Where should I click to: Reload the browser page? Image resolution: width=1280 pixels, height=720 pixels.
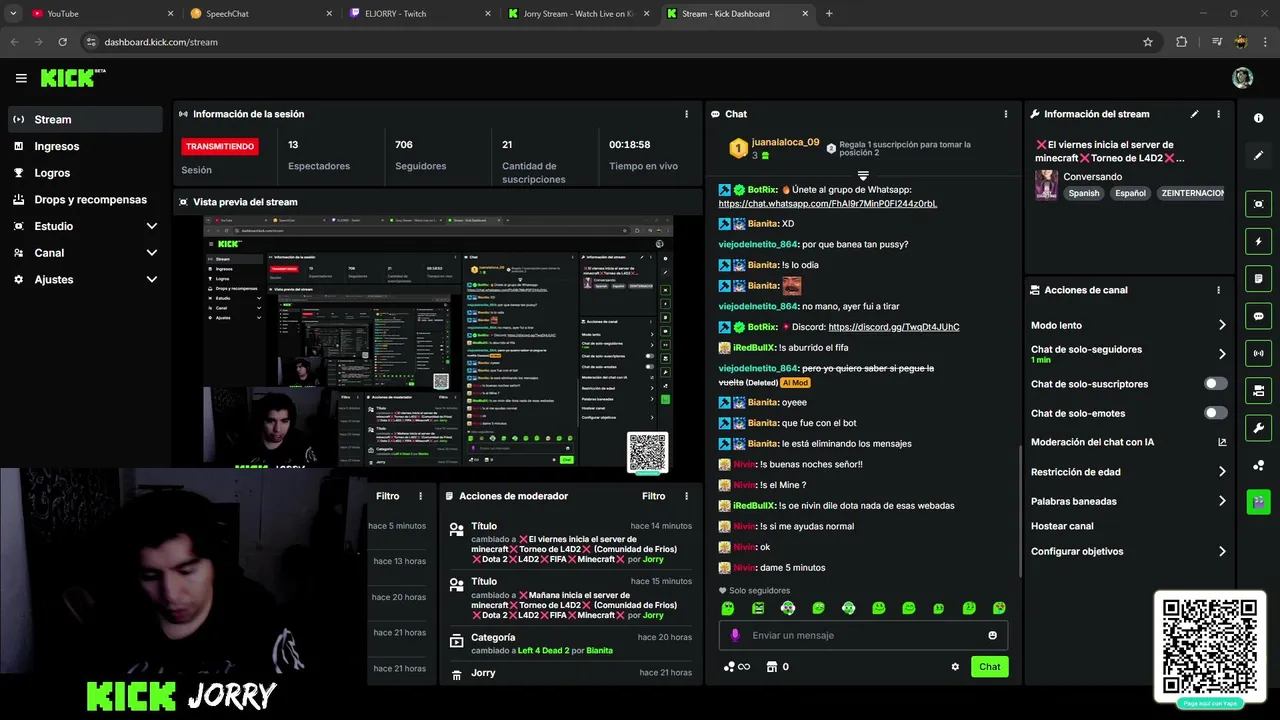[x=62, y=42]
